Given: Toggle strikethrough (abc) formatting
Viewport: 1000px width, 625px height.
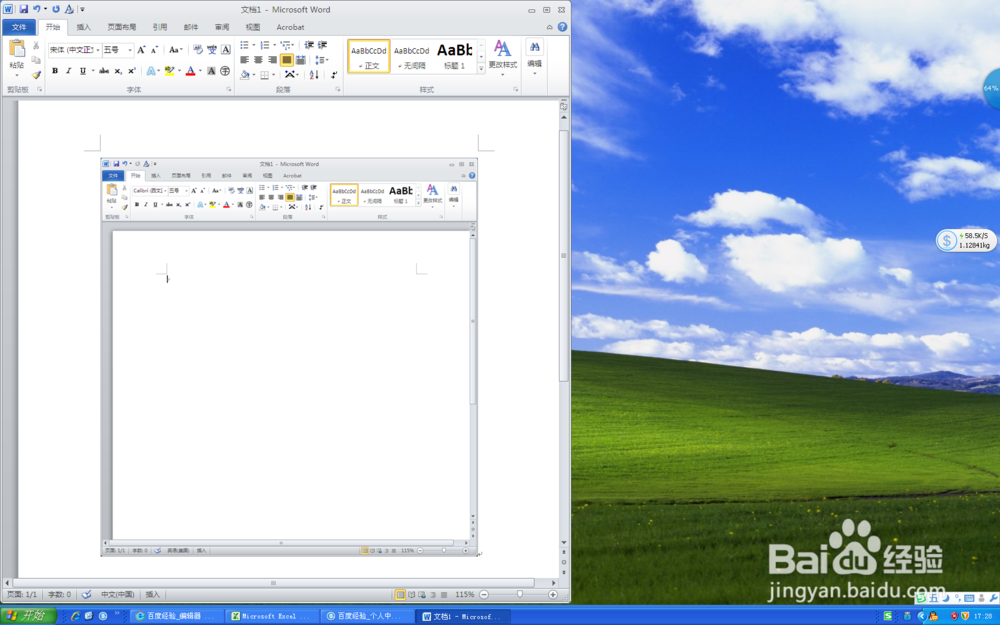Looking at the screenshot, I should point(104,71).
